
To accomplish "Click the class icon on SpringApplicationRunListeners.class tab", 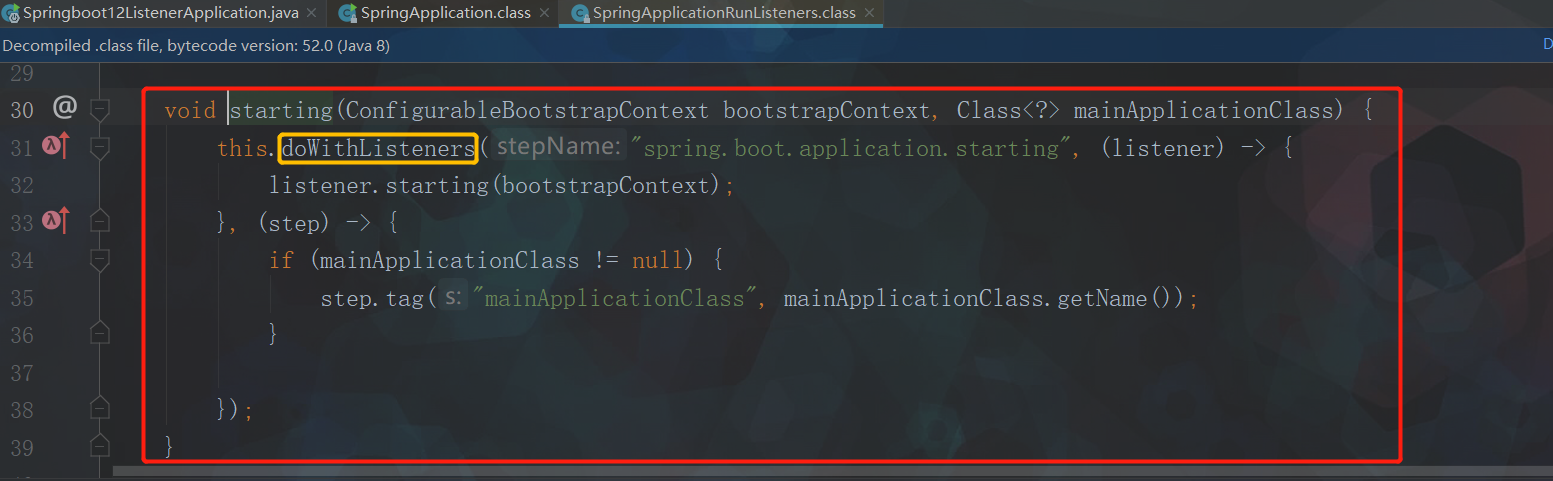I will tap(578, 14).
